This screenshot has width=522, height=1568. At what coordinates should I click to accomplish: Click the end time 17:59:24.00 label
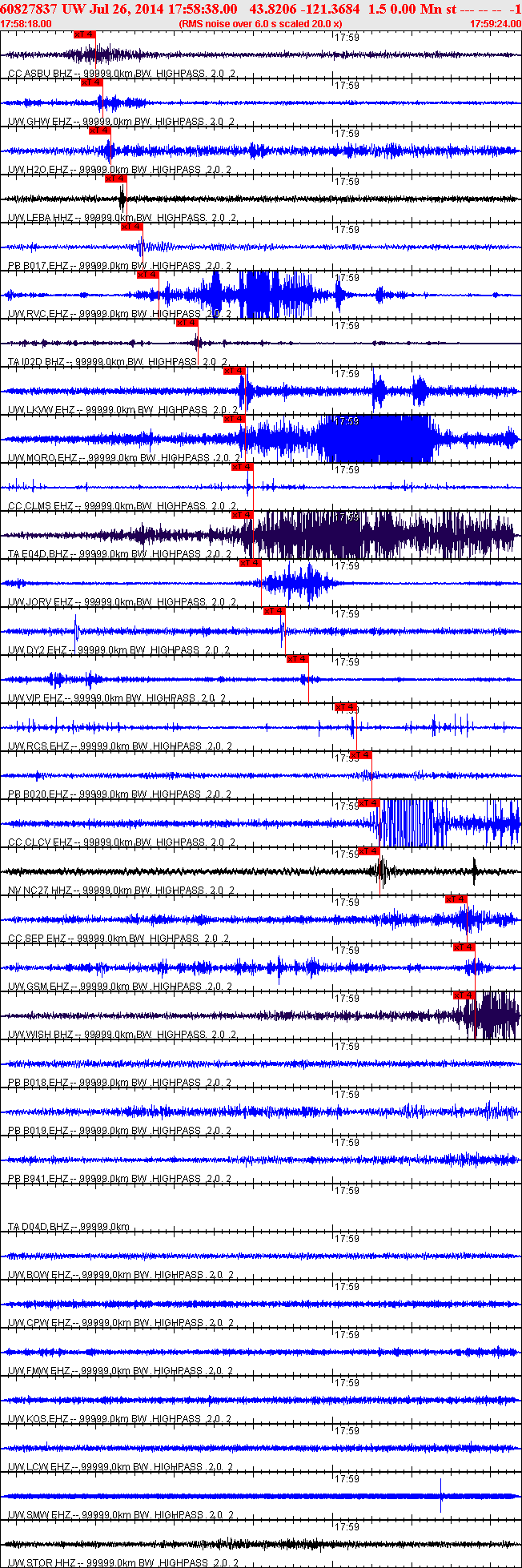click(x=496, y=24)
